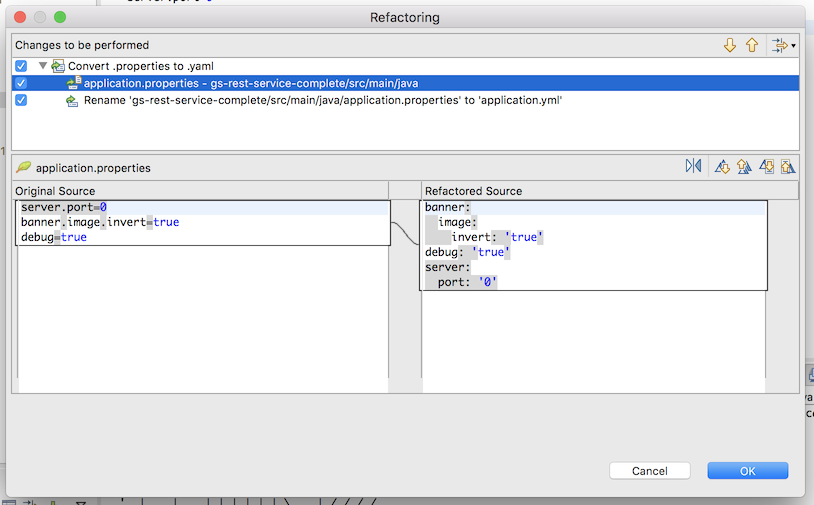This screenshot has width=814, height=505.
Task: Click the application.properties file change icon
Action: click(x=74, y=83)
